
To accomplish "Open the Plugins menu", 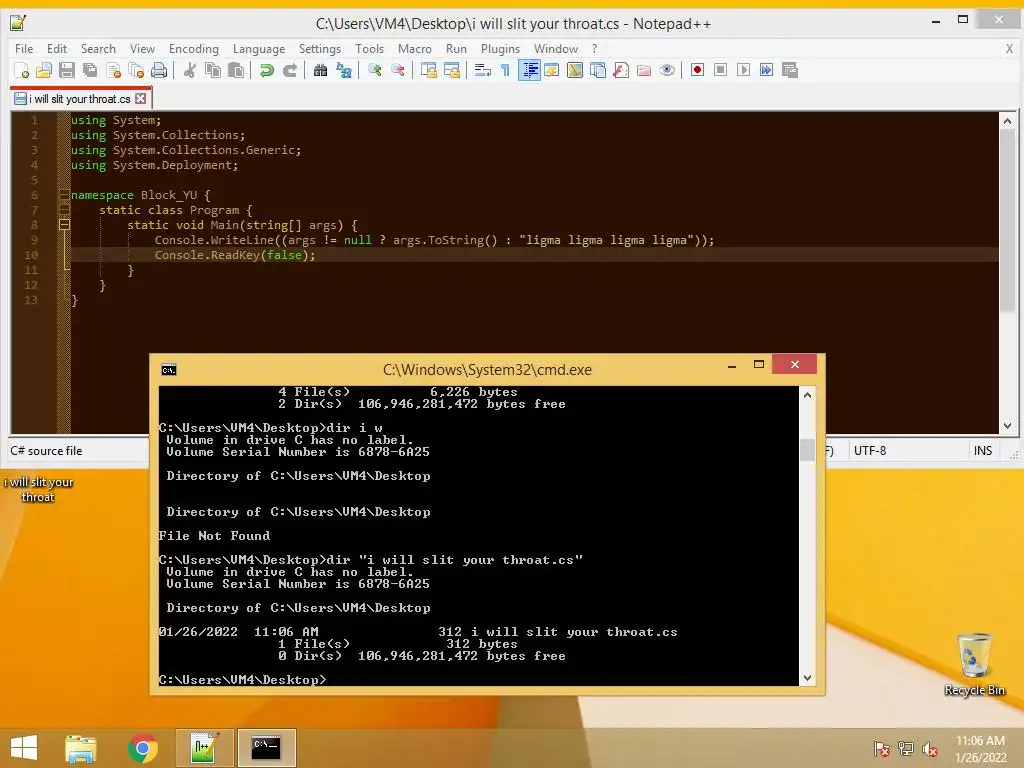I will coord(500,49).
